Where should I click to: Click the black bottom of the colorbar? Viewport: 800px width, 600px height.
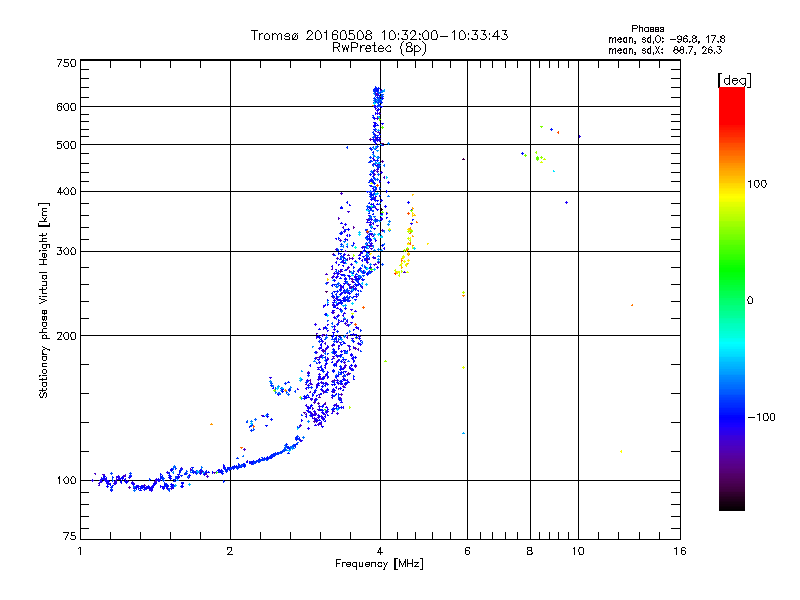(732, 503)
